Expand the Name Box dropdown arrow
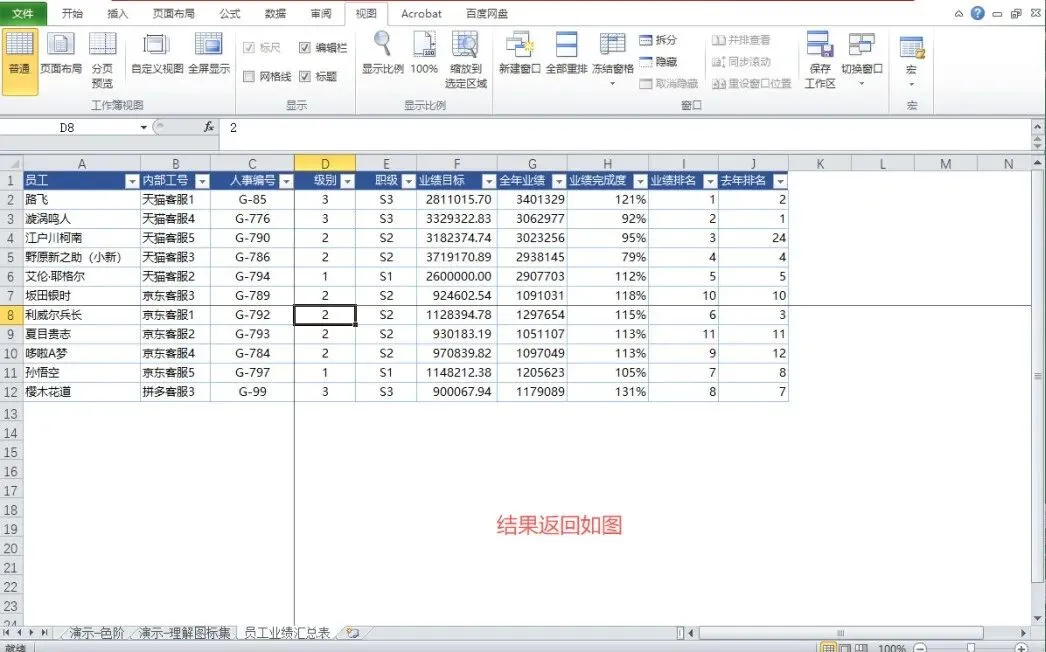Screen dimensions: 1046x652 pos(143,127)
